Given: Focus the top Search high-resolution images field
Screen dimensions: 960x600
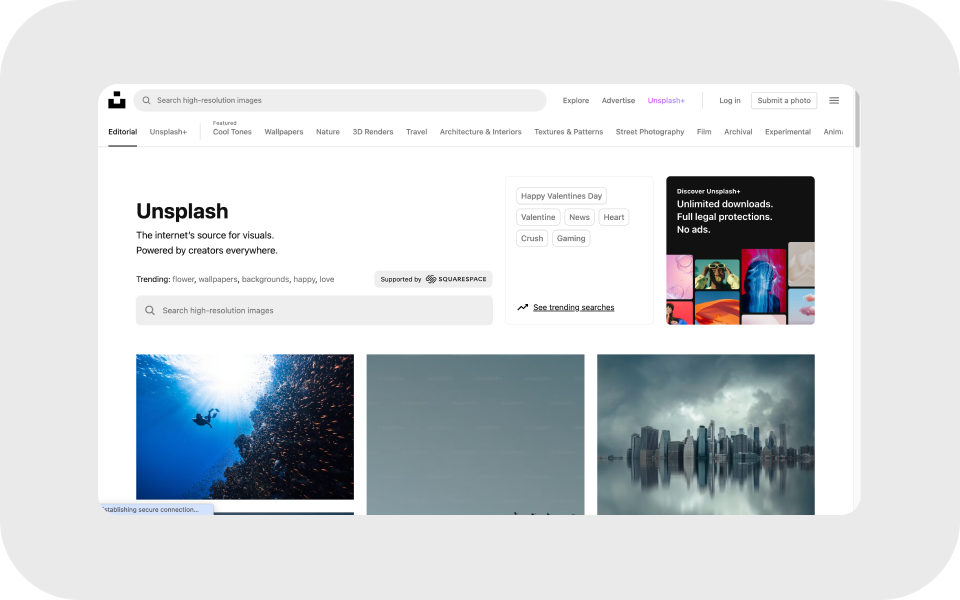Looking at the screenshot, I should (340, 100).
